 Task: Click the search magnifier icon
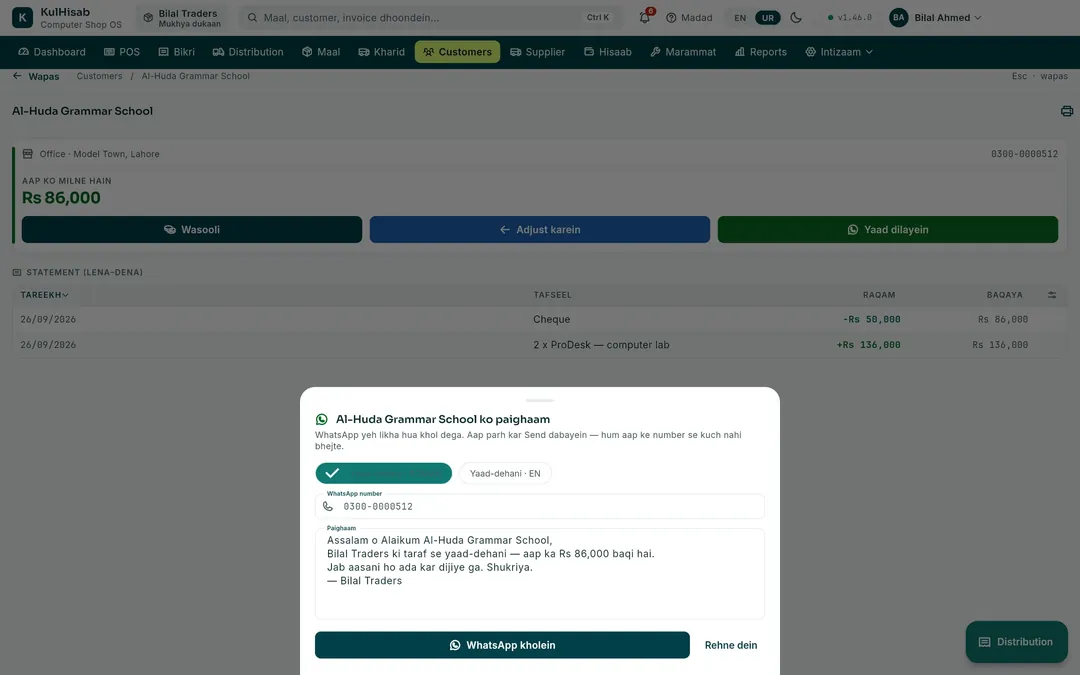(x=253, y=17)
